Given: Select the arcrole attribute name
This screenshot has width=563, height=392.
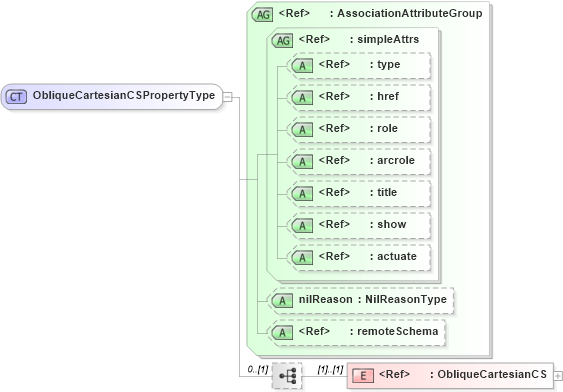Looking at the screenshot, I should pos(396,160).
